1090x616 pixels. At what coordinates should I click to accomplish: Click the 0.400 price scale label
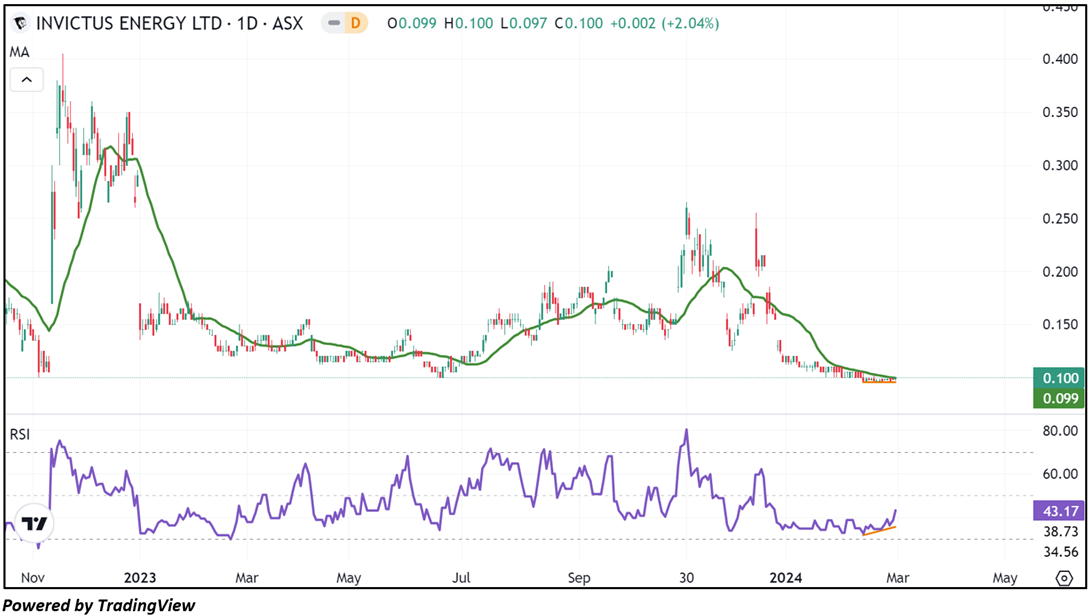1060,59
